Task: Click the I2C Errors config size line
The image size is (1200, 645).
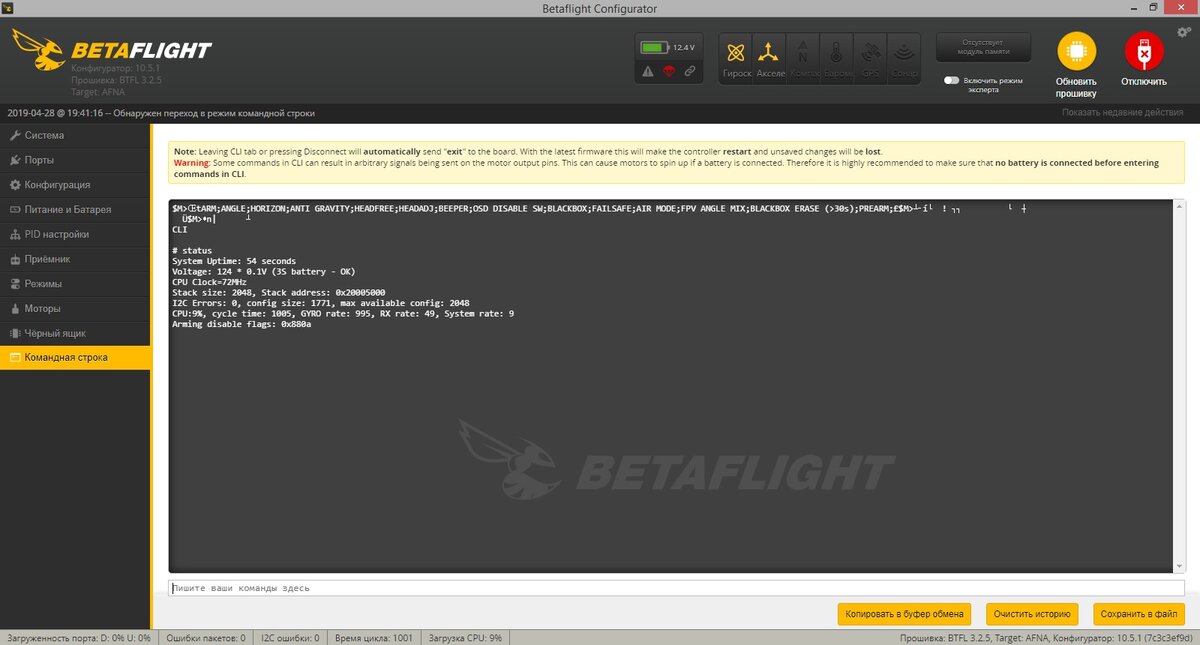Action: click(321, 303)
